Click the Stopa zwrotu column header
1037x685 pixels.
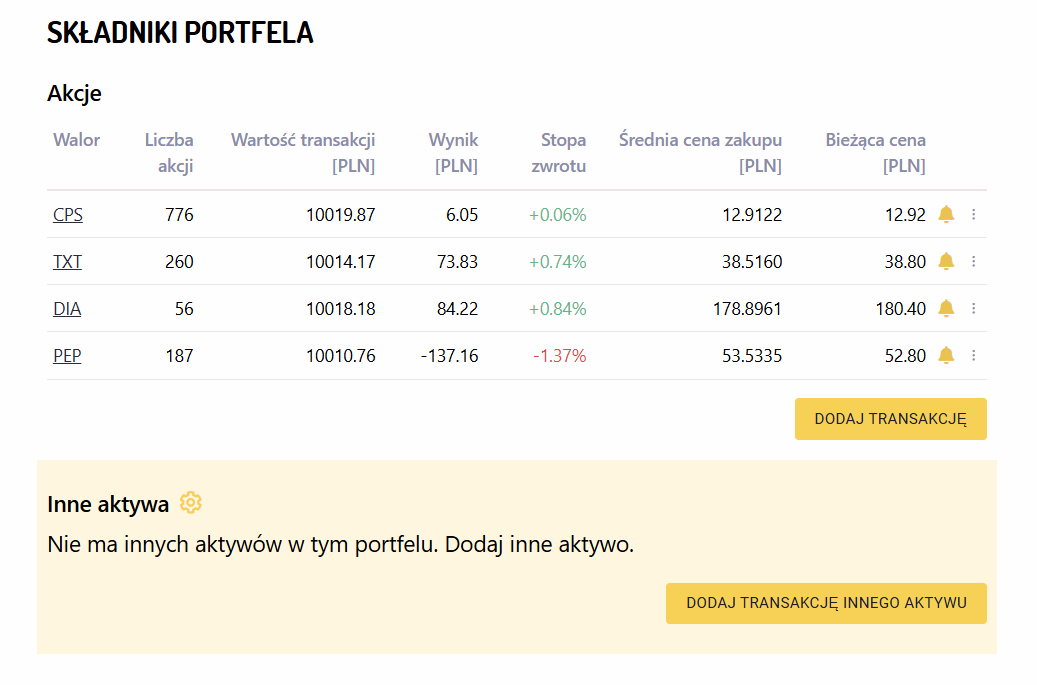pyautogui.click(x=562, y=153)
